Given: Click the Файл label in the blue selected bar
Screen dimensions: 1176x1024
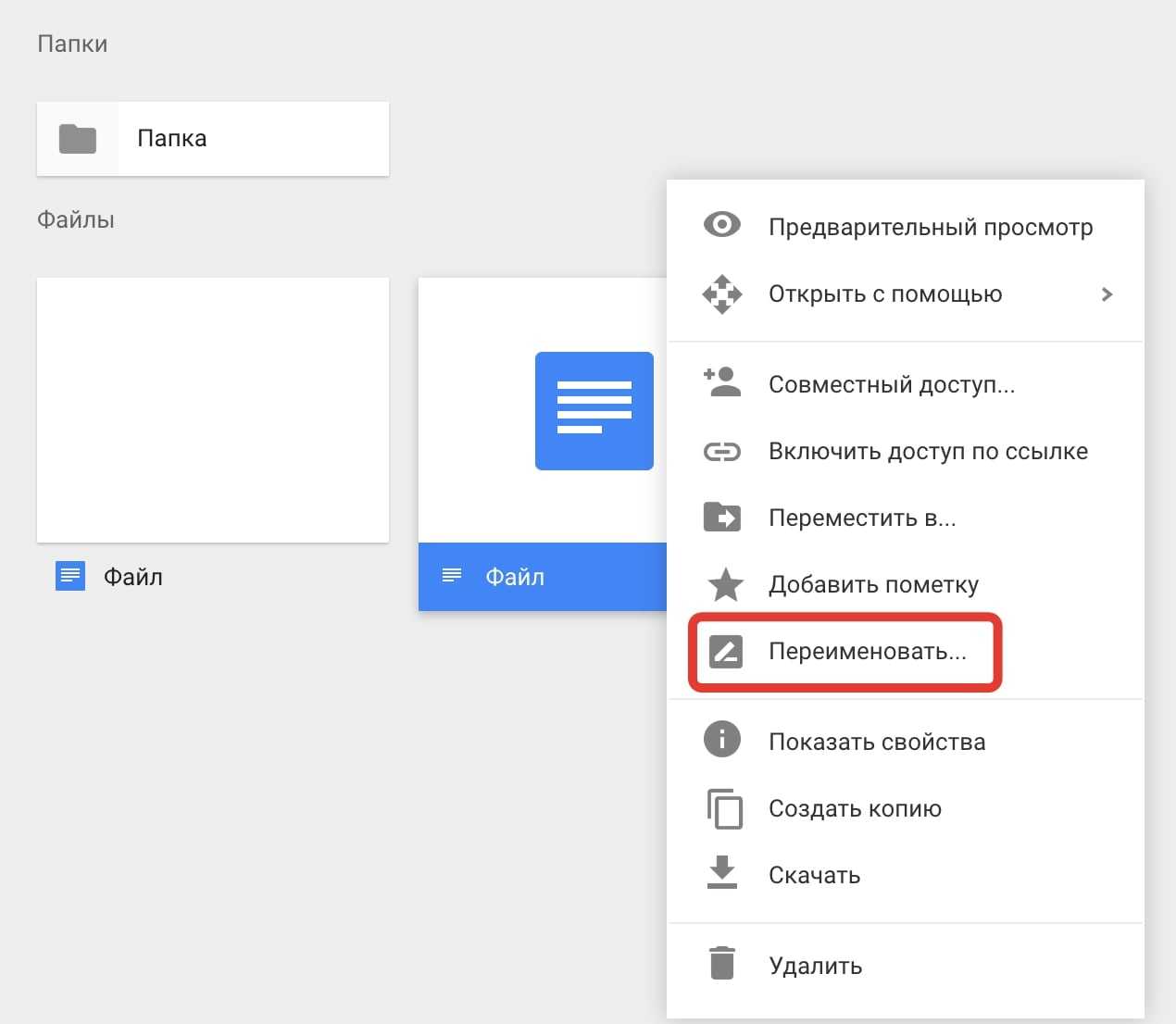Looking at the screenshot, I should 515,577.
